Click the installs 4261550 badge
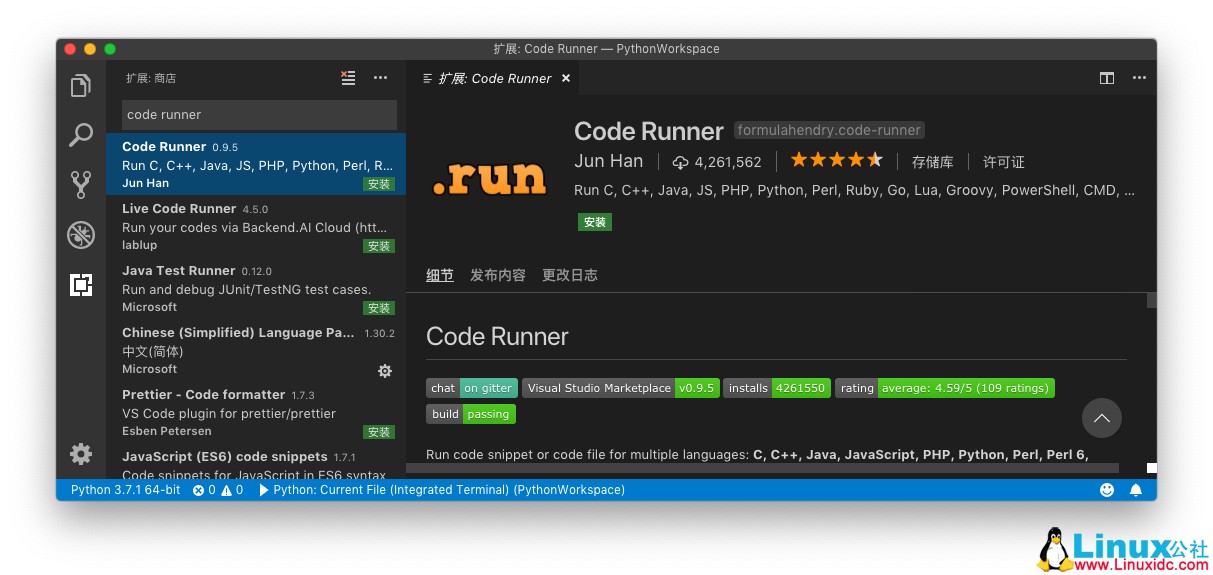This screenshot has width=1213, height=575. [x=777, y=388]
